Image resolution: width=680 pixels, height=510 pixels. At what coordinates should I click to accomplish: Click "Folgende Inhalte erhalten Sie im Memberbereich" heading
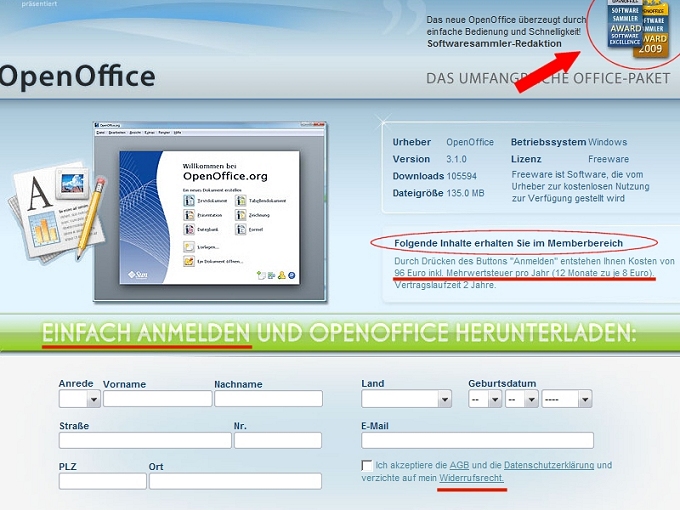point(508,243)
